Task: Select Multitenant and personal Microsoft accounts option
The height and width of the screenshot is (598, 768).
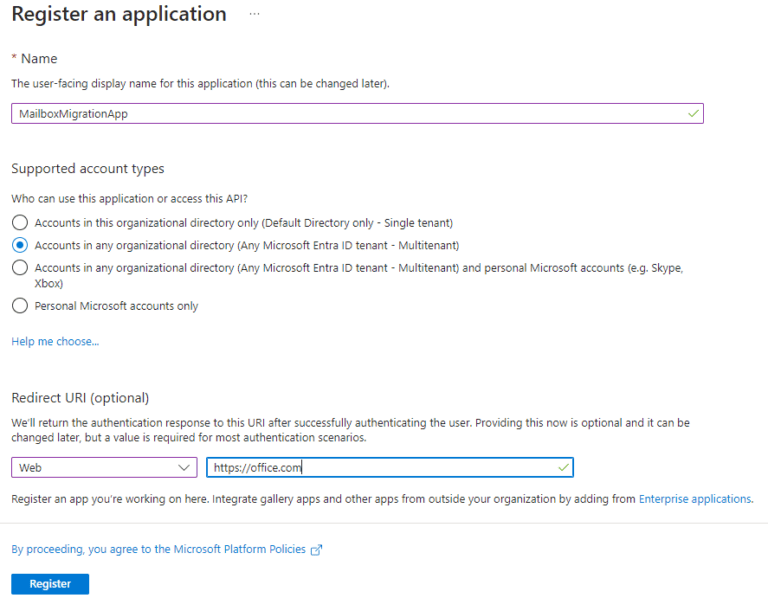Action: pos(20,268)
